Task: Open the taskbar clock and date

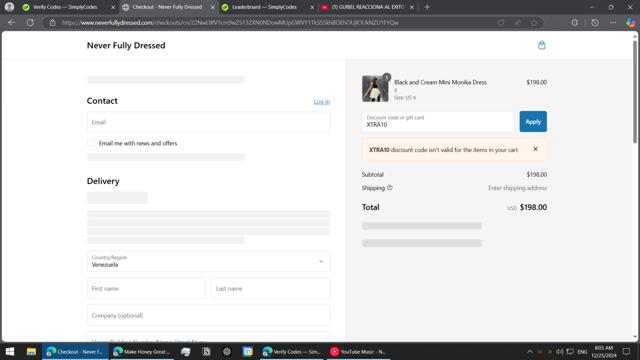Action: pyautogui.click(x=604, y=351)
